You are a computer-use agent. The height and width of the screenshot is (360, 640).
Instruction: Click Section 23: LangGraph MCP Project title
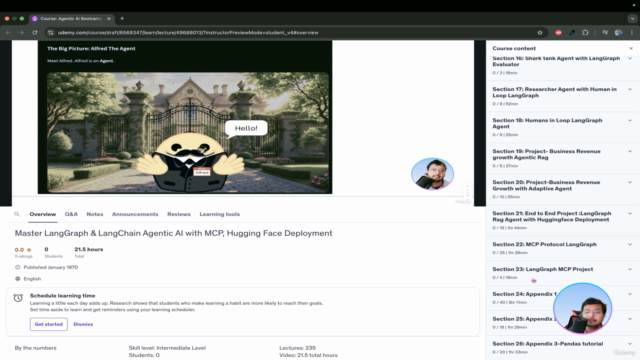click(x=543, y=269)
